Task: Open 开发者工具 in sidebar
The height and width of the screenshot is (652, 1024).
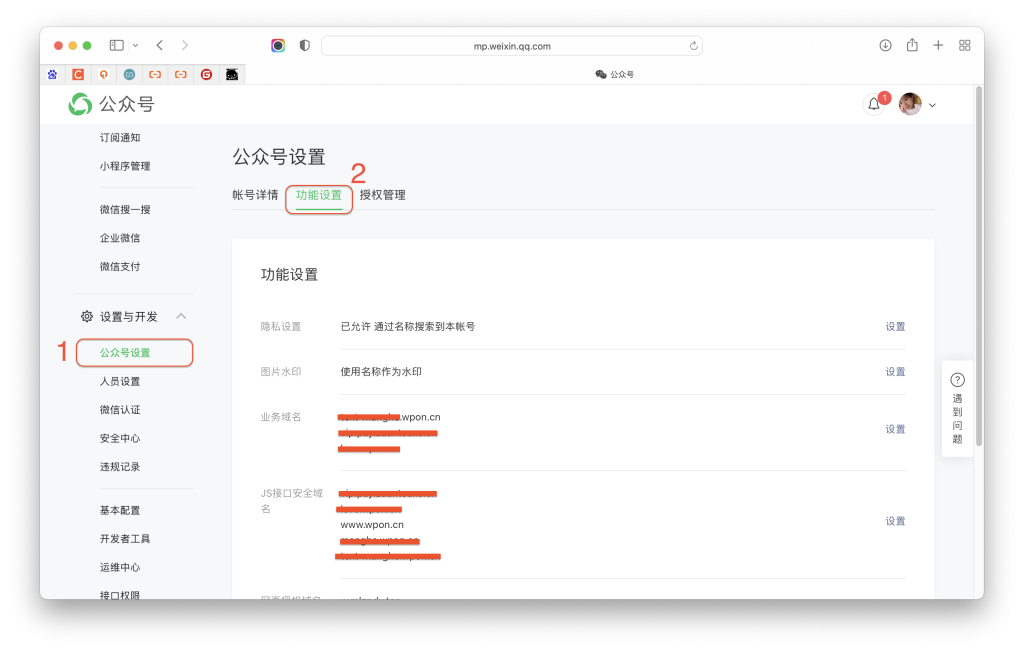Action: pos(125,539)
